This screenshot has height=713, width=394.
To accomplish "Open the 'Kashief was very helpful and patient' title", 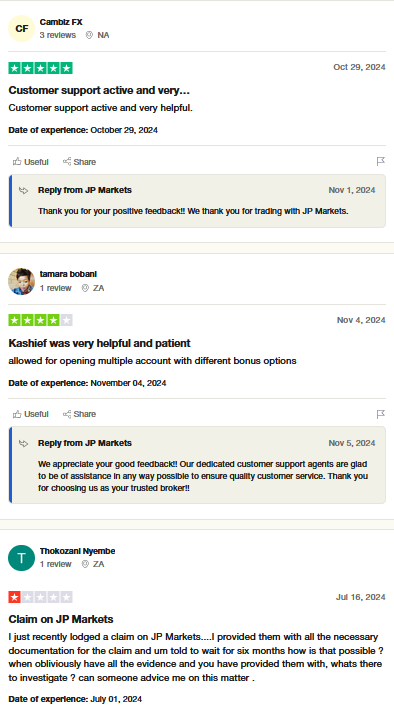I will (99, 343).
